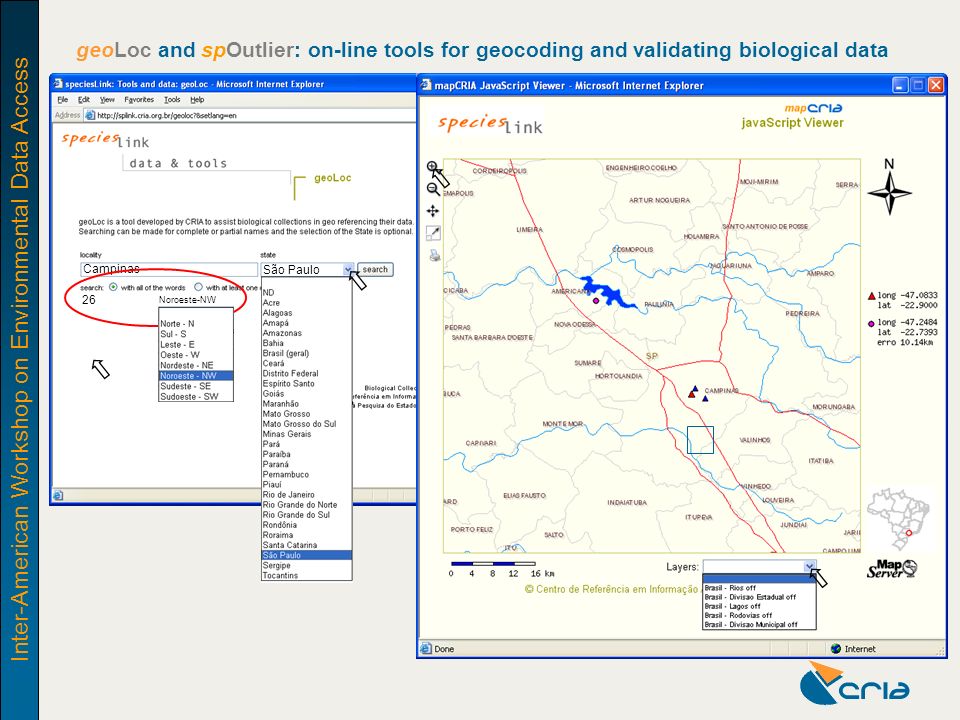The image size is (960, 720).
Task: Choose Sudoeste - SW direction option
Action: [x=196, y=397]
